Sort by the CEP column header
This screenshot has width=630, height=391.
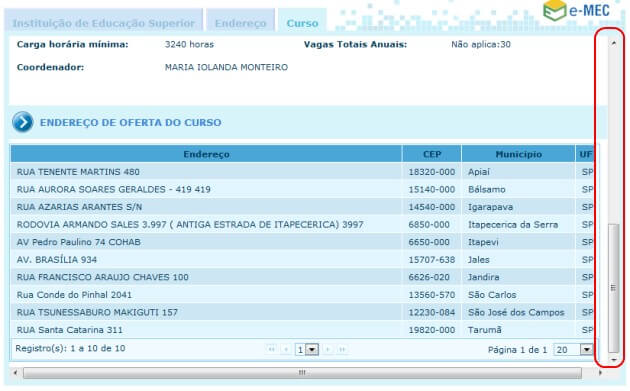432,154
